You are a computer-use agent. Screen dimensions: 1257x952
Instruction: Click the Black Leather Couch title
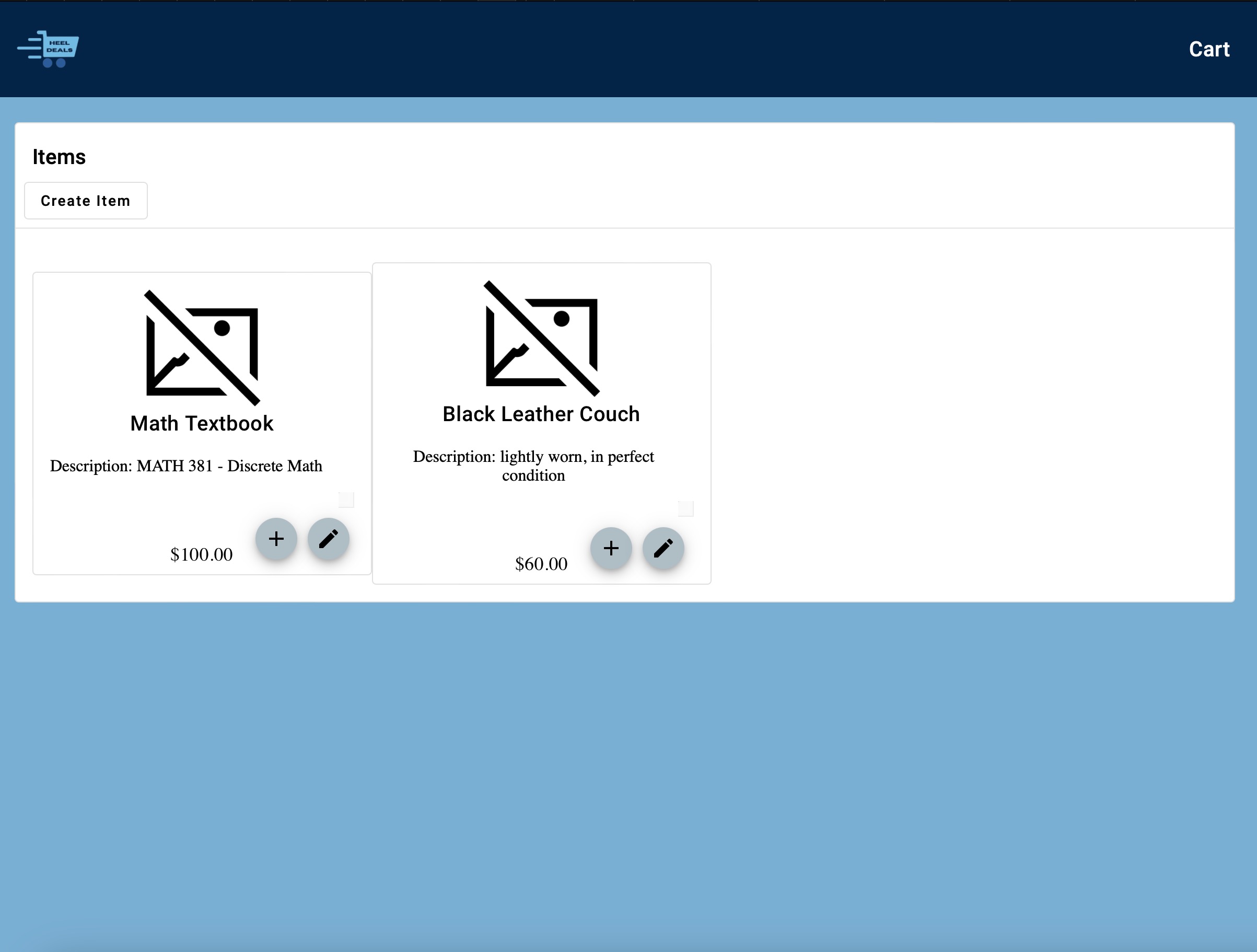pos(541,414)
